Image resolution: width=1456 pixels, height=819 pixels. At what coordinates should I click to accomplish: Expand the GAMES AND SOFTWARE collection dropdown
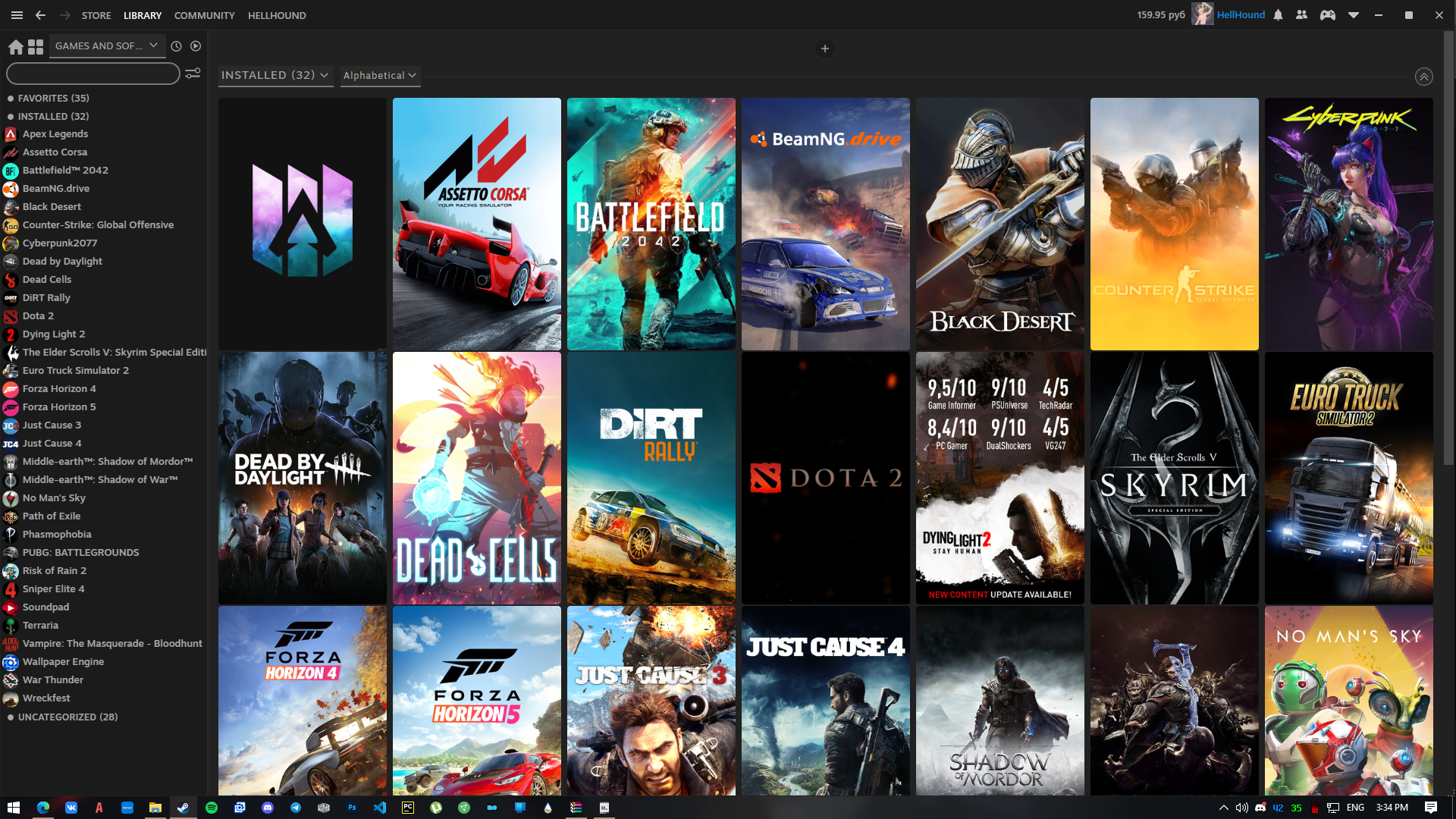[x=107, y=46]
